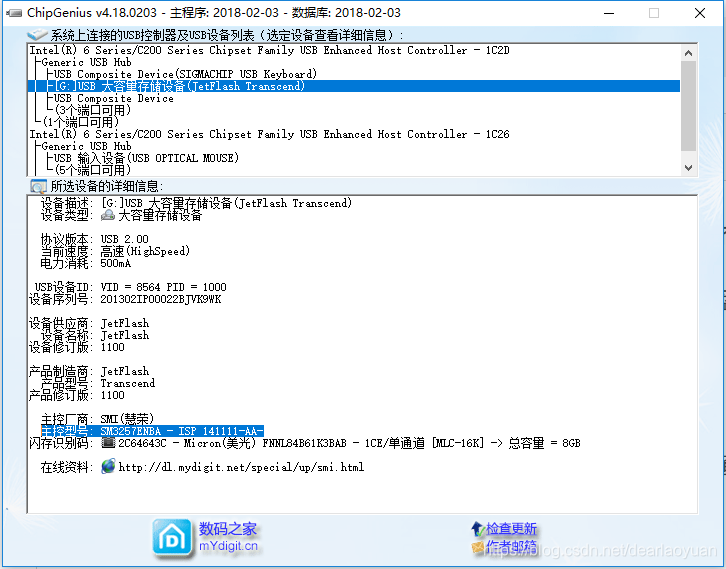Click the check update arrow icon

[x=477, y=528]
